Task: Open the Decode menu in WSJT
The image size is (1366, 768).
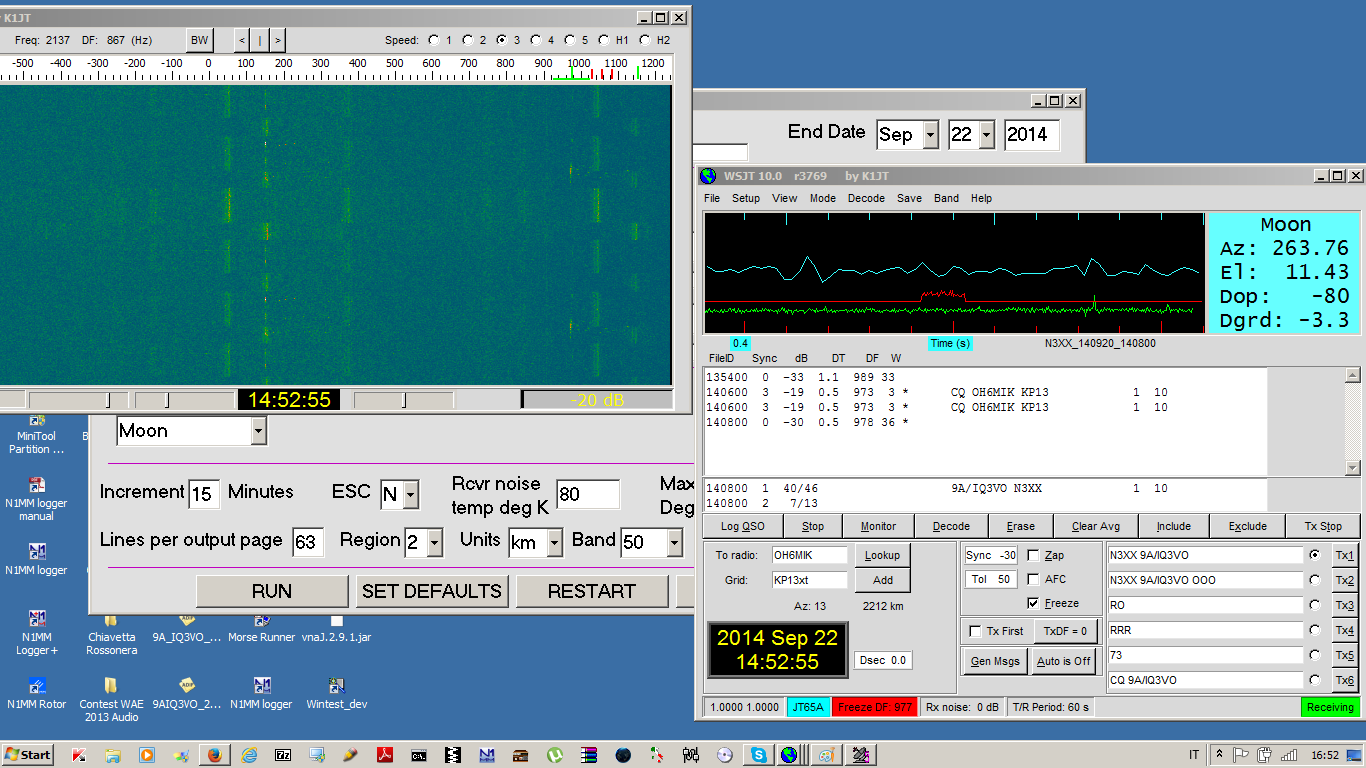Action: [866, 198]
